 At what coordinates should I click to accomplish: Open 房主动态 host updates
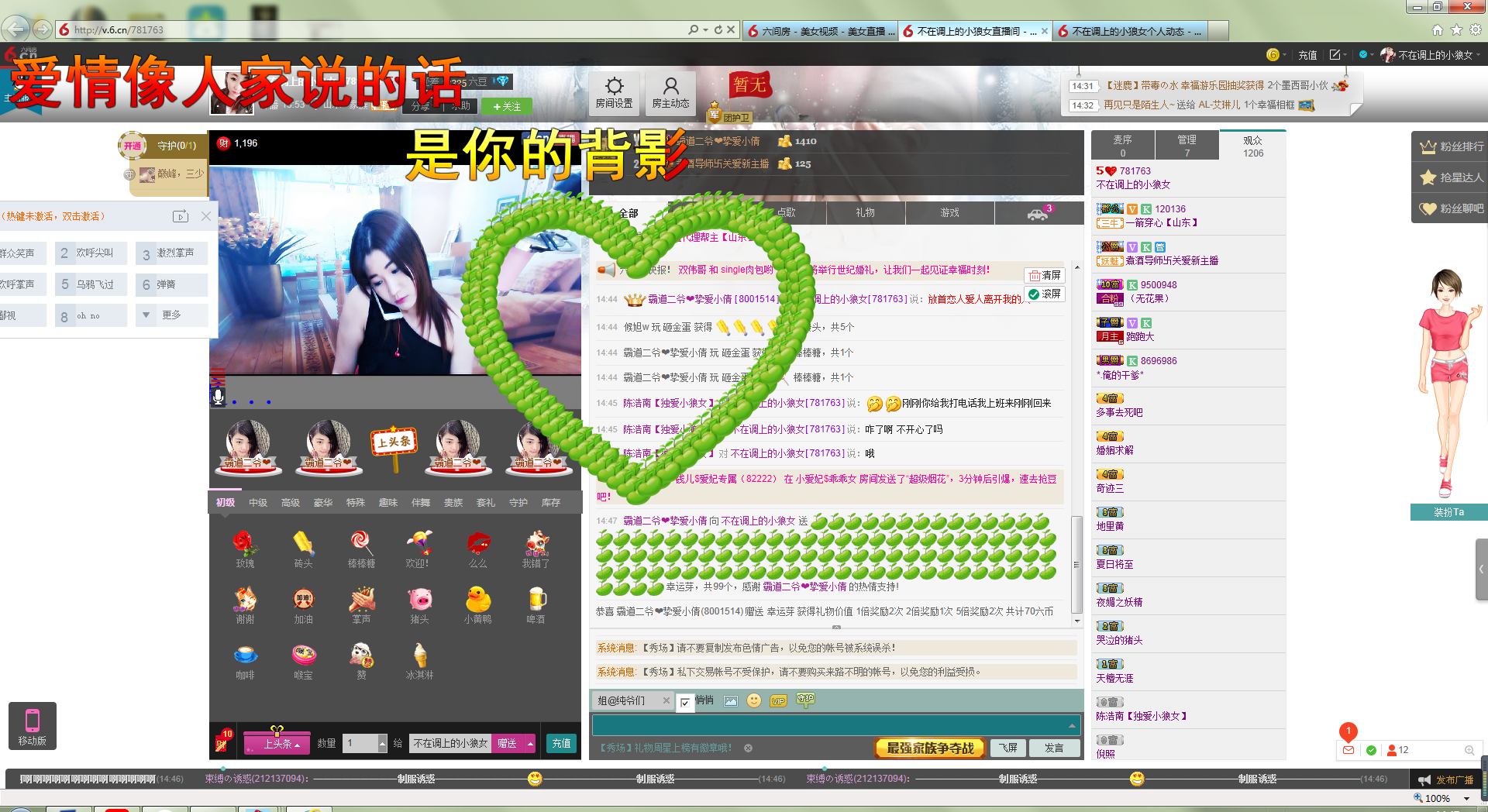pos(670,93)
